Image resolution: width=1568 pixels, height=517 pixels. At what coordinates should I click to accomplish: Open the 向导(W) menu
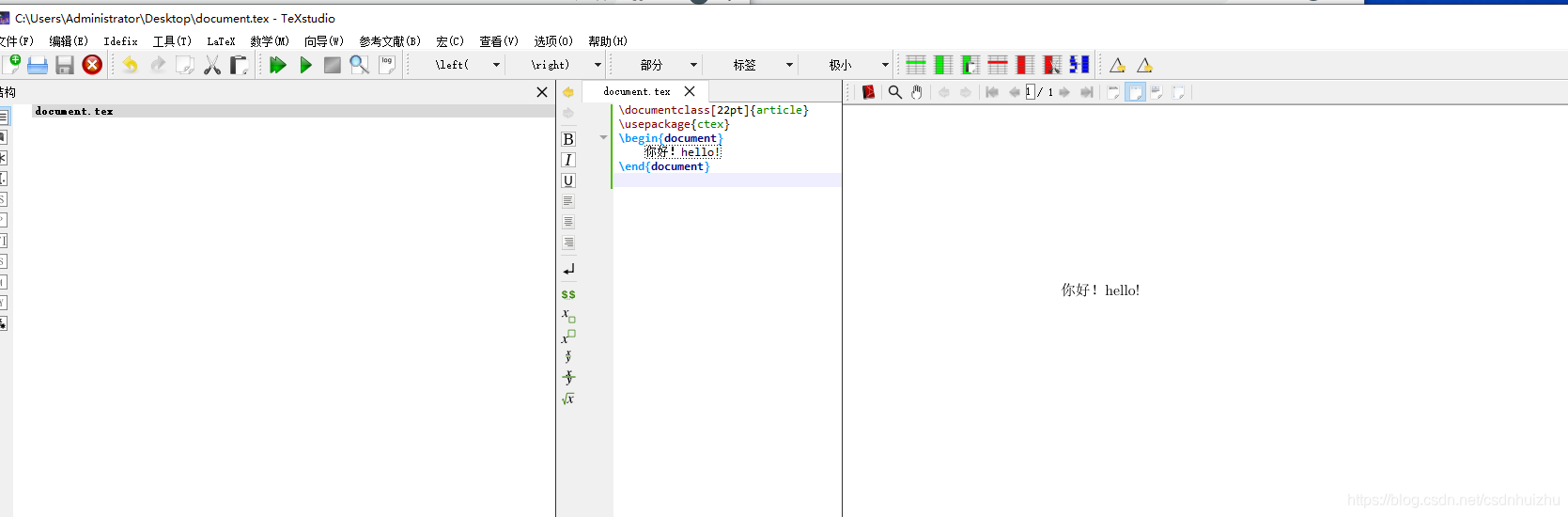tap(324, 41)
